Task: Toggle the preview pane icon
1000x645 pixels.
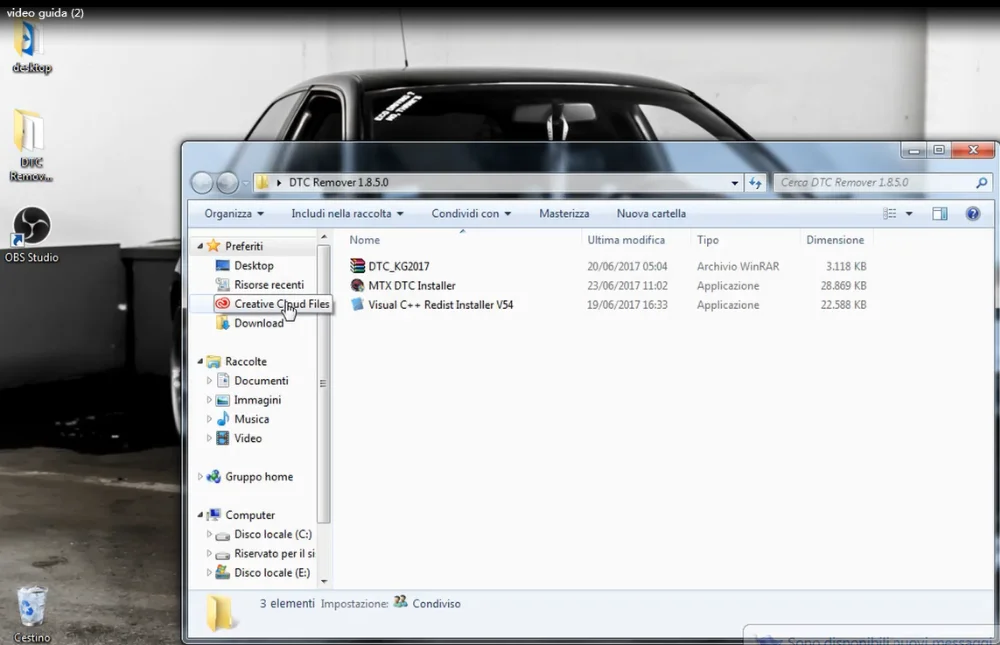Action: point(939,214)
